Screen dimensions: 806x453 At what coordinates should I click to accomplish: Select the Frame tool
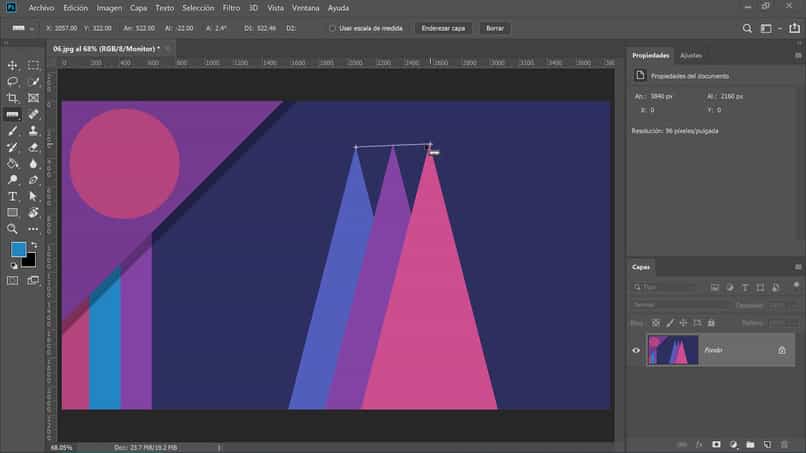tap(33, 98)
